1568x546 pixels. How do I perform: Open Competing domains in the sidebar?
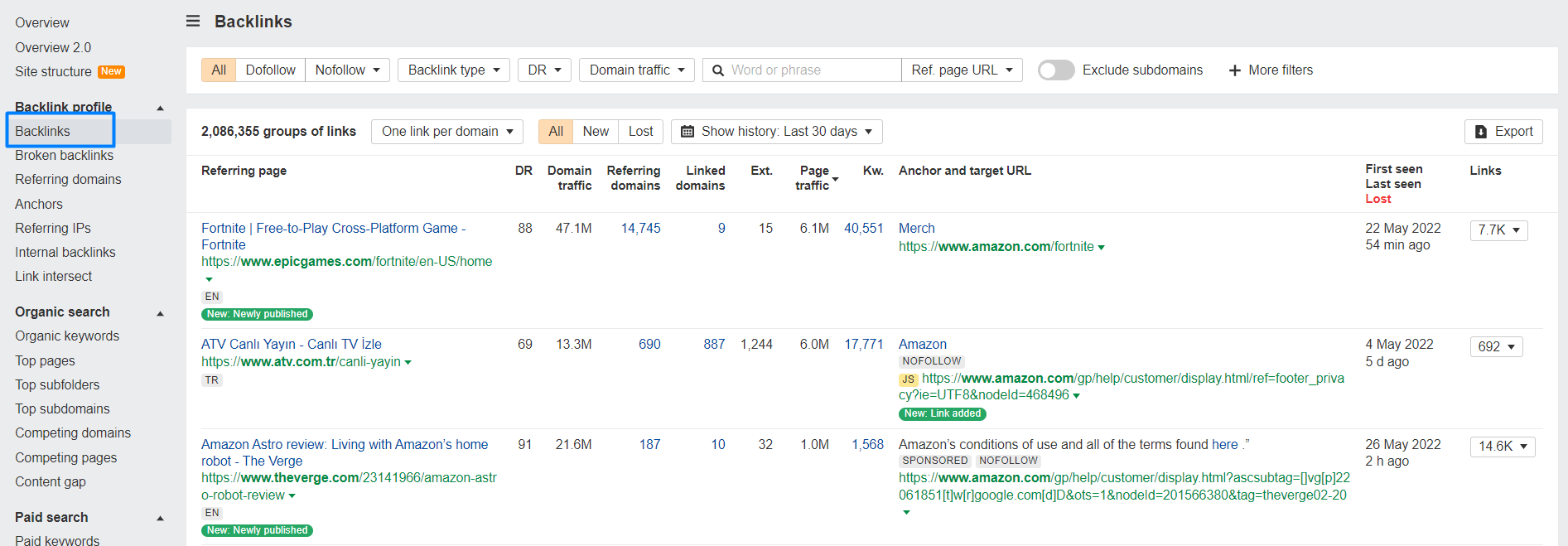(73, 432)
